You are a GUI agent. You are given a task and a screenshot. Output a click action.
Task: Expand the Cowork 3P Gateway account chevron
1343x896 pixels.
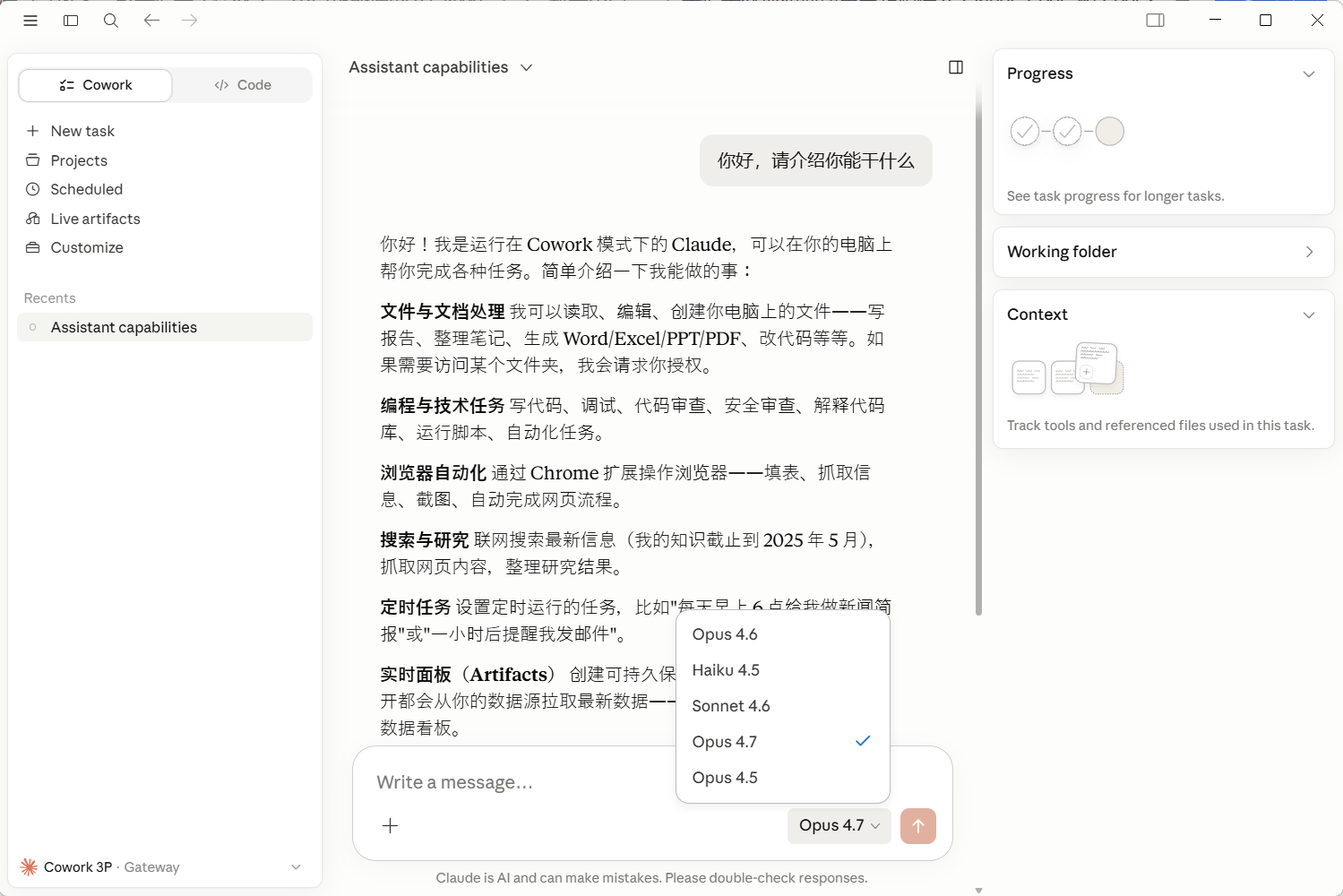(x=296, y=866)
